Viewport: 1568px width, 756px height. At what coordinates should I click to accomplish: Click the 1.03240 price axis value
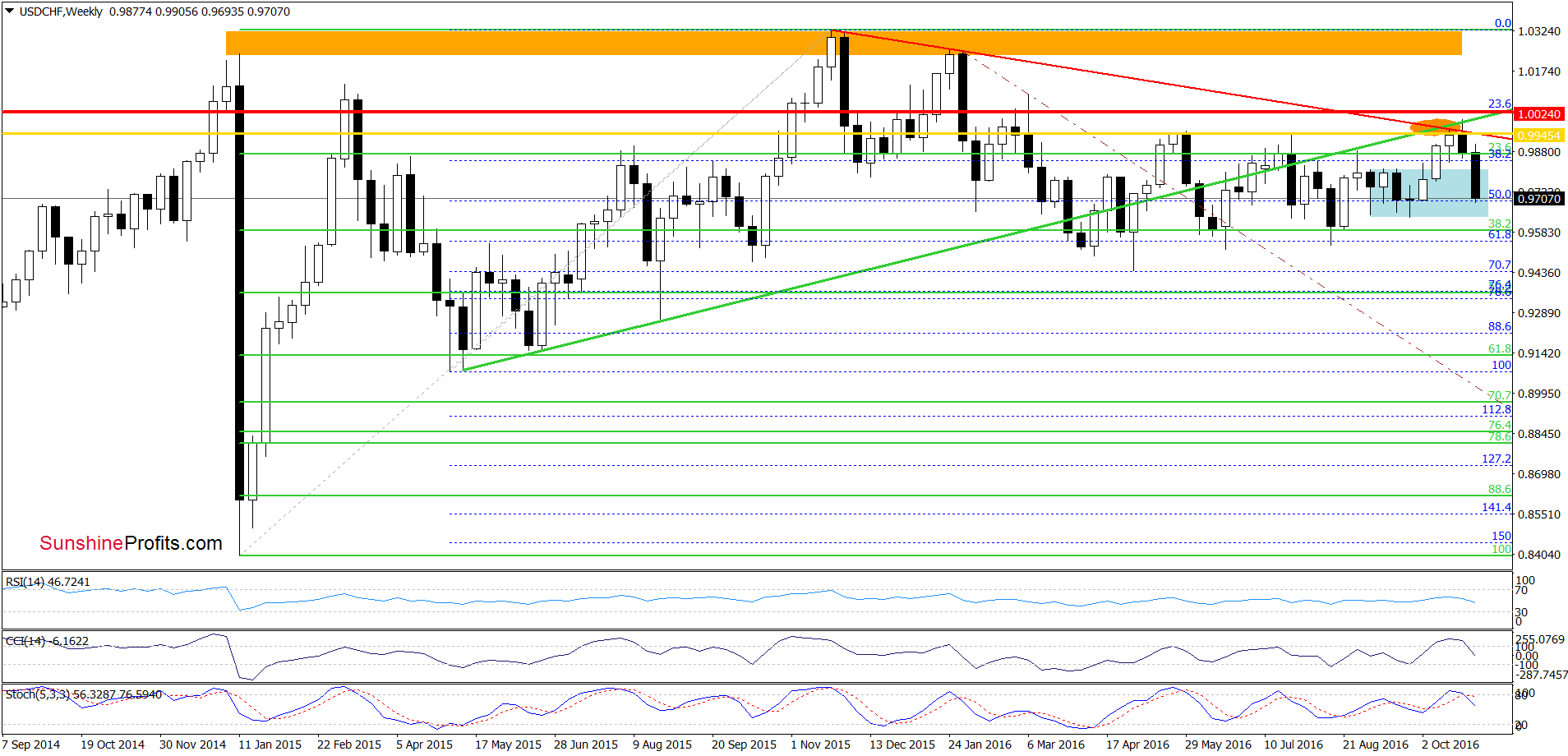tap(1539, 31)
